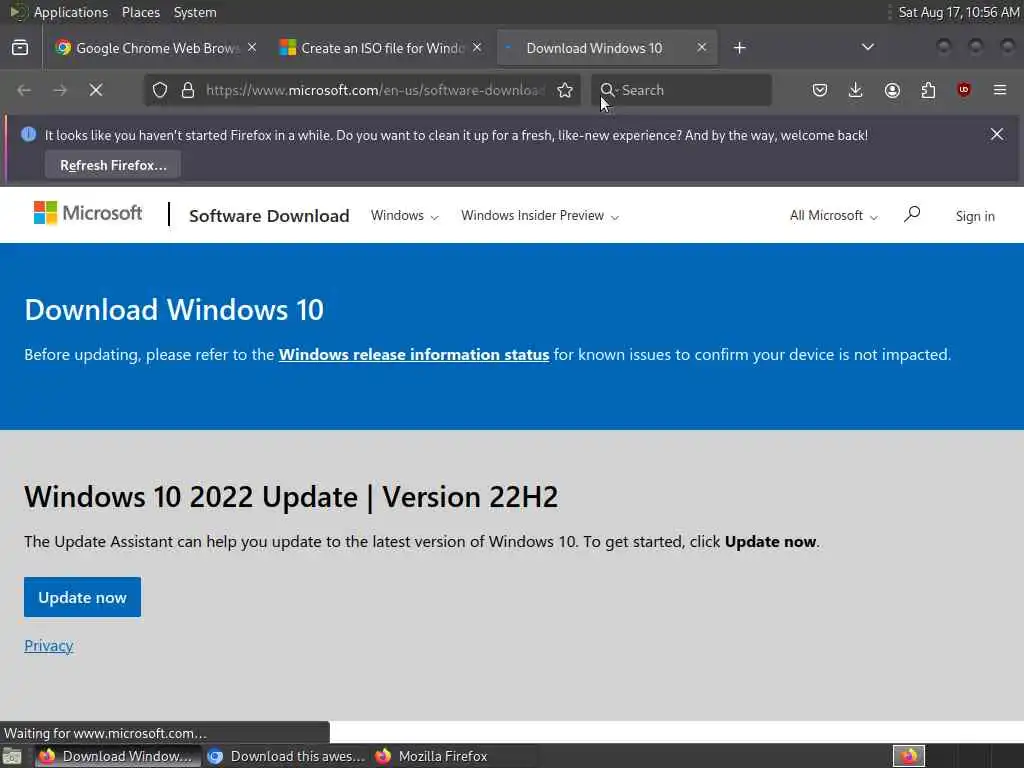Click the Firefox Search box
Screen dimensions: 1024x768
pyautogui.click(x=681, y=90)
